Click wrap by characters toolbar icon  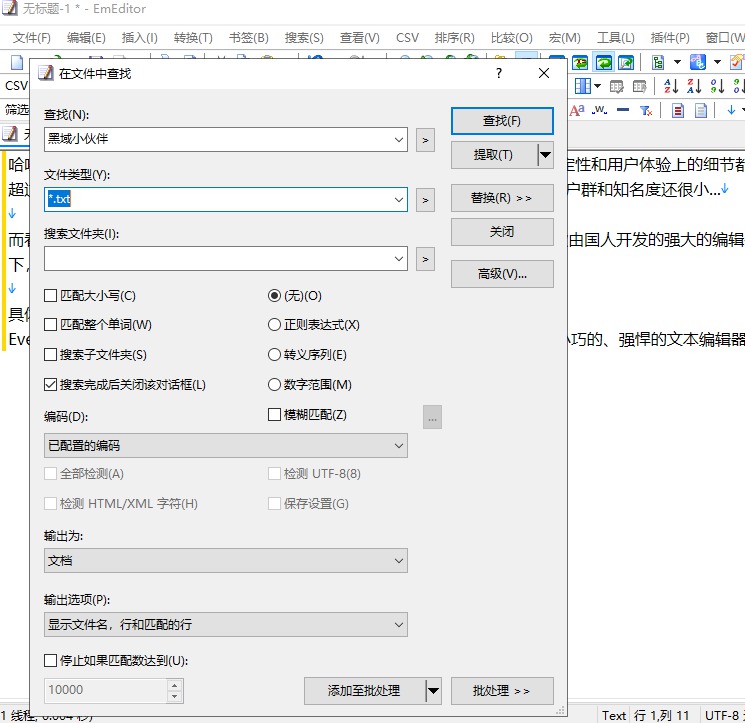tap(580, 62)
